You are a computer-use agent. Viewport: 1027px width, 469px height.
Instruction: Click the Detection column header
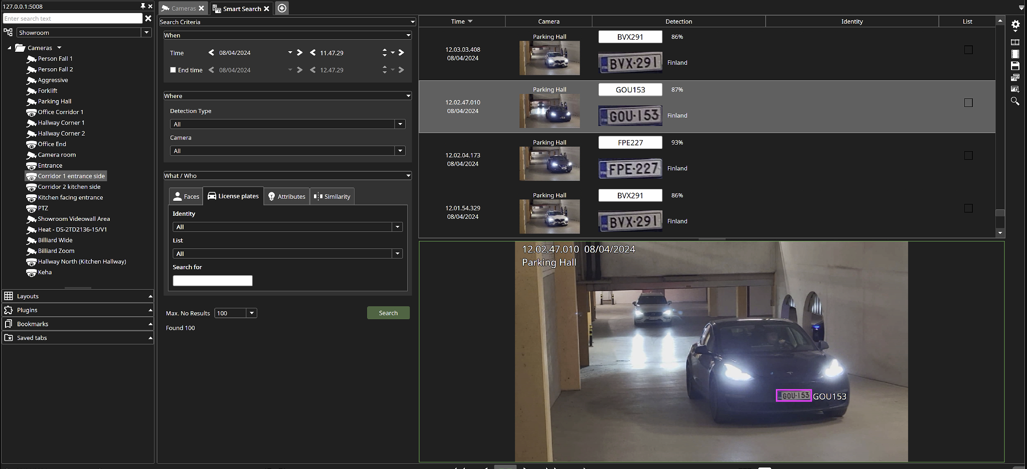(679, 22)
